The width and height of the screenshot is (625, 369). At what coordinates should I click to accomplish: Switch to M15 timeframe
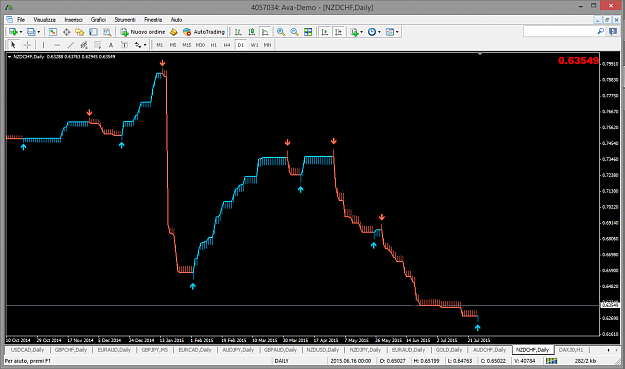click(x=187, y=45)
